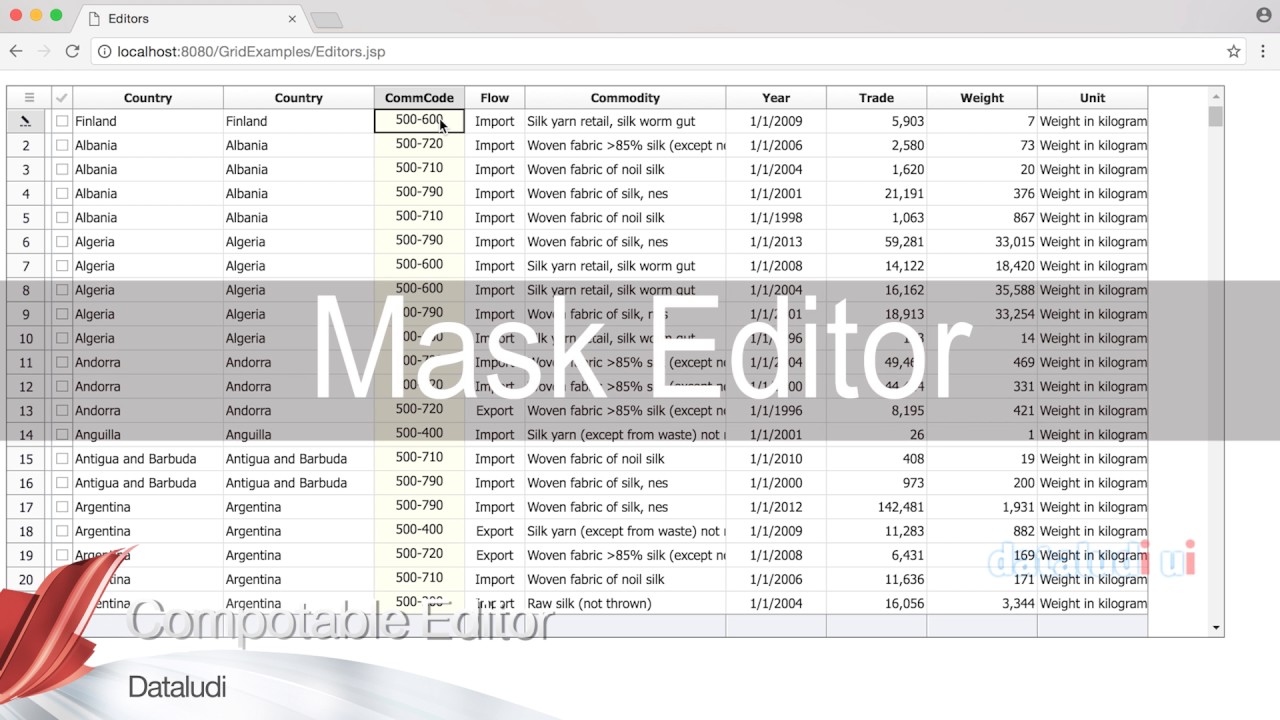Focus the address bar URL field
1280x720 pixels.
(660, 51)
